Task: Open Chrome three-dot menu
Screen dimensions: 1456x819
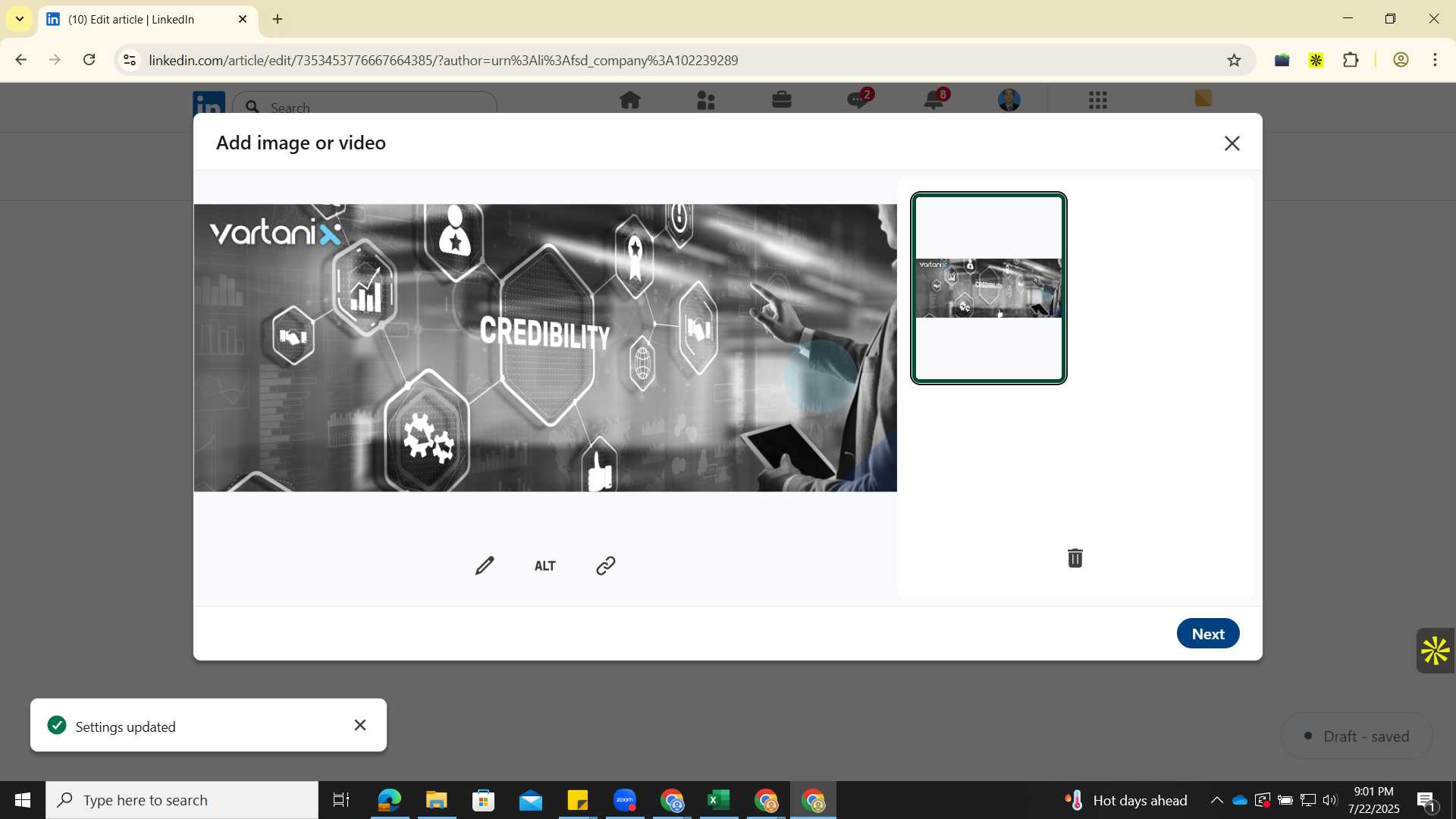Action: (x=1435, y=60)
